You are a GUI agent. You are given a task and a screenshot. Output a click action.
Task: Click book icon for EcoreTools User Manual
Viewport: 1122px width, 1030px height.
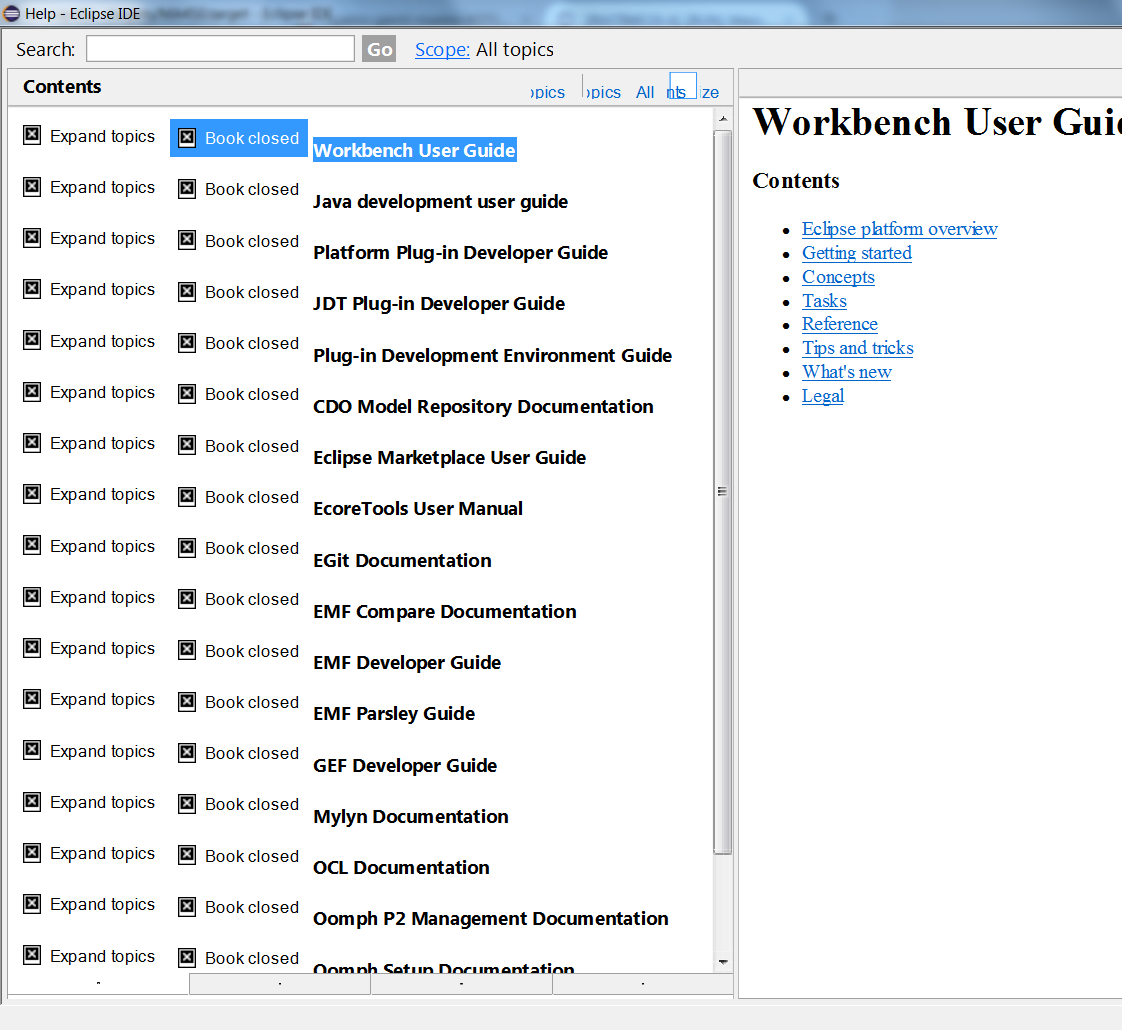tap(187, 497)
